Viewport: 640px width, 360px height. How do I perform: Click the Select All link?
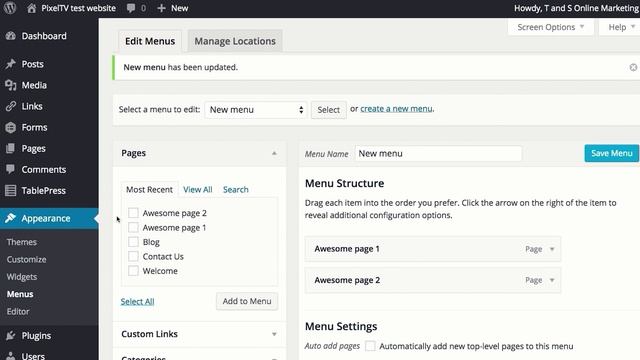pyautogui.click(x=138, y=302)
